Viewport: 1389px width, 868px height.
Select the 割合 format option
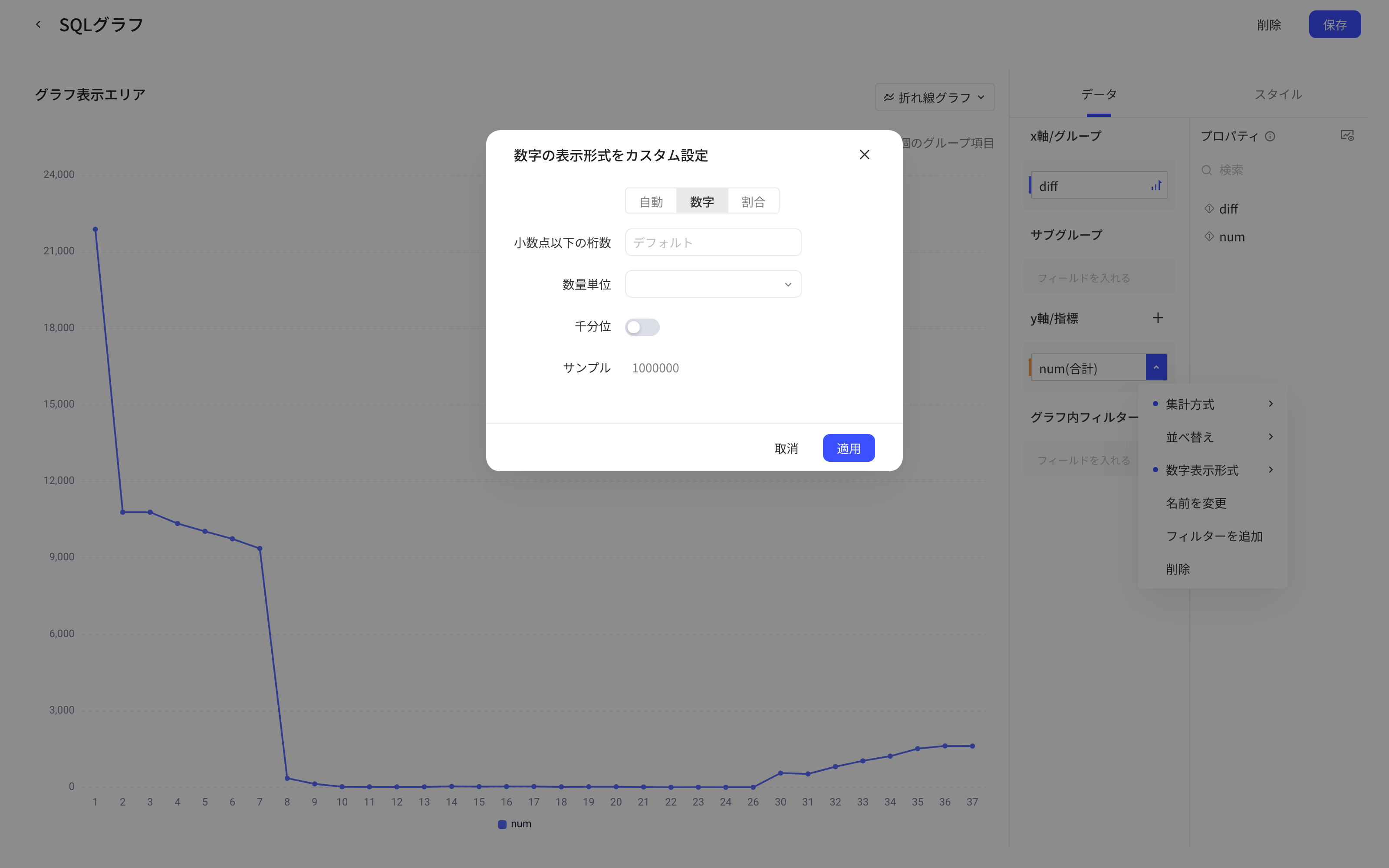(x=753, y=201)
